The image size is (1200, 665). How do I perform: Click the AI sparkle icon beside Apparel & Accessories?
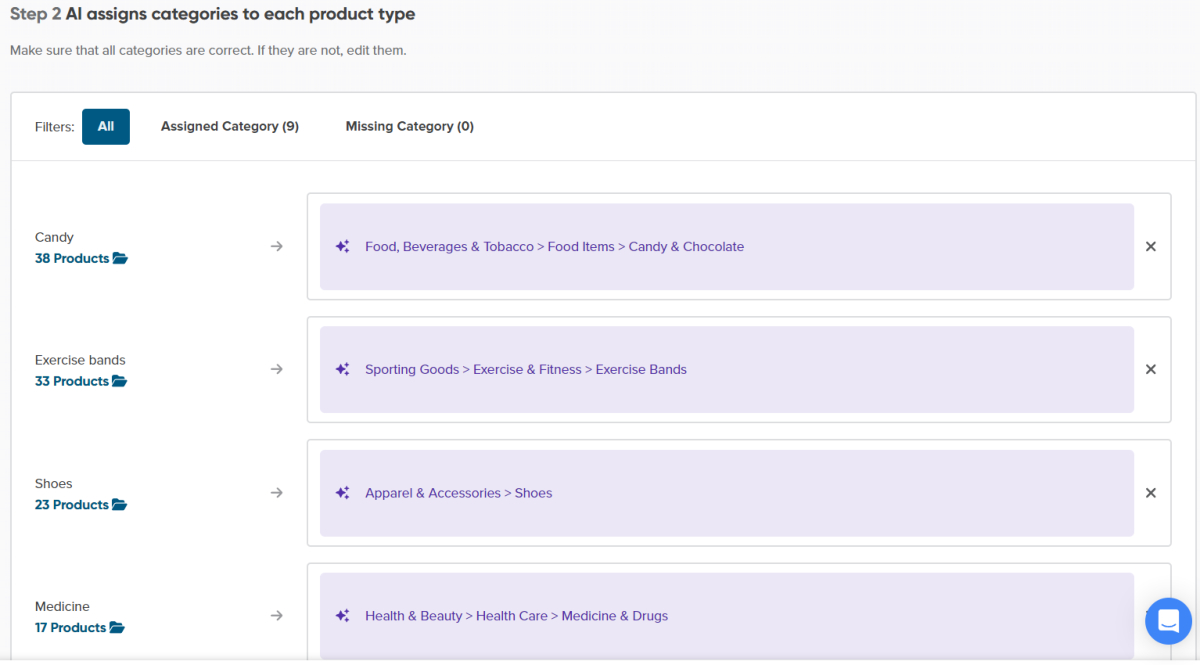click(x=342, y=493)
